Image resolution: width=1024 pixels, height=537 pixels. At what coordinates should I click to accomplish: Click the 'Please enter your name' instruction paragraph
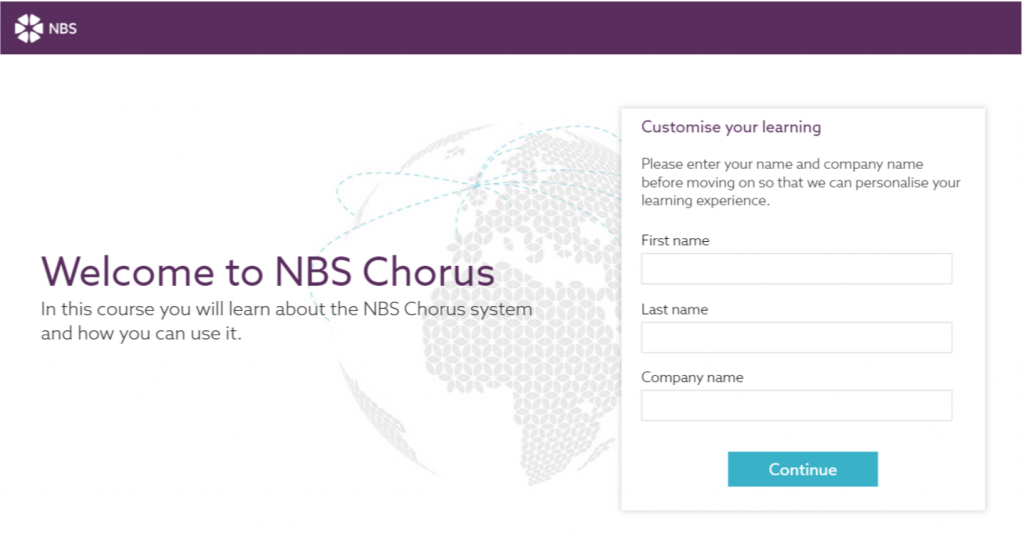801,182
